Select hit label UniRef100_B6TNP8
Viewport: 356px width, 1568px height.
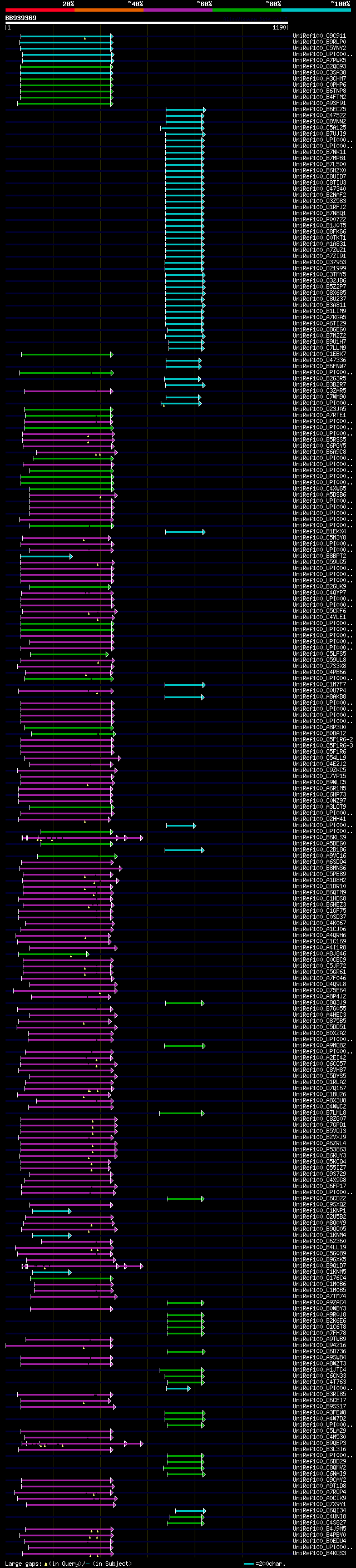319,91
